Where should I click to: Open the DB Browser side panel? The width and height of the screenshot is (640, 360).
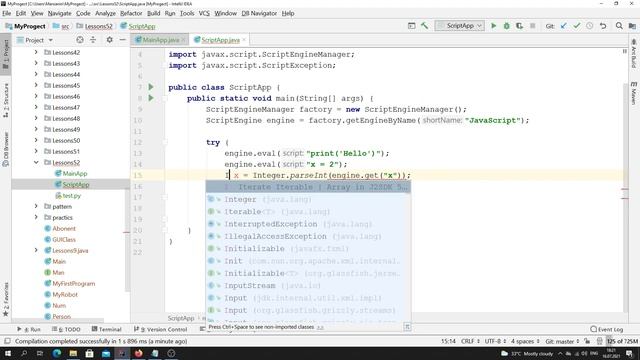tap(6, 149)
